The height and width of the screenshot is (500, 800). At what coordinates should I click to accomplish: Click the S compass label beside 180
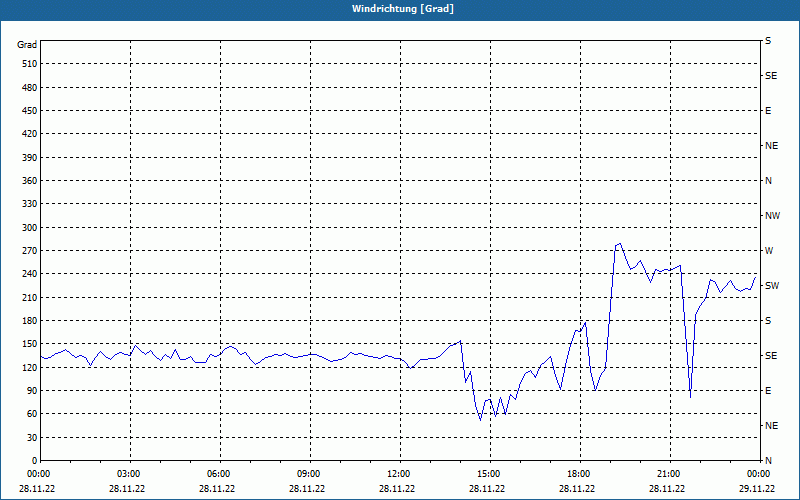pos(768,321)
